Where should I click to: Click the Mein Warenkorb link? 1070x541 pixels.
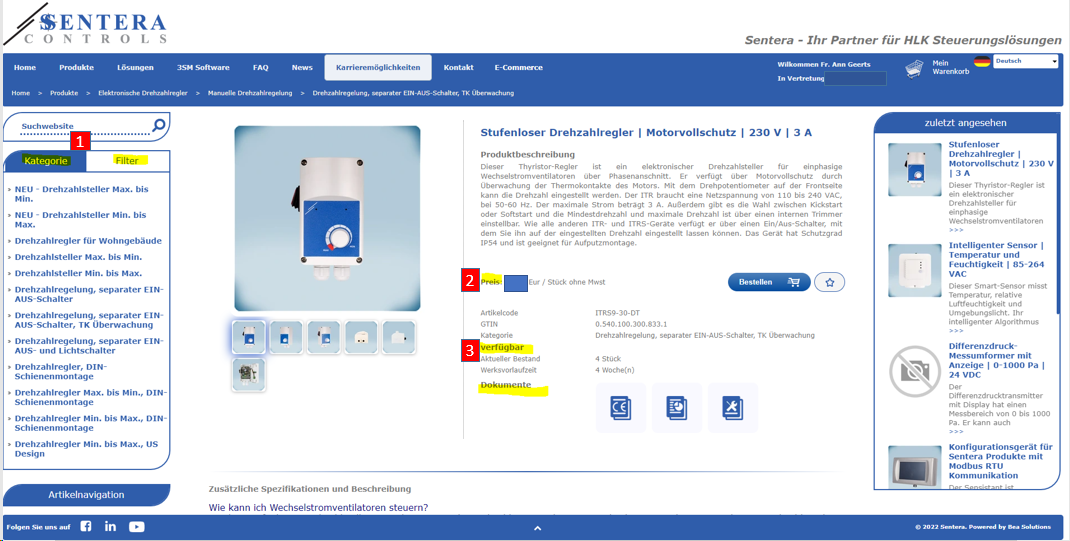coord(951,67)
